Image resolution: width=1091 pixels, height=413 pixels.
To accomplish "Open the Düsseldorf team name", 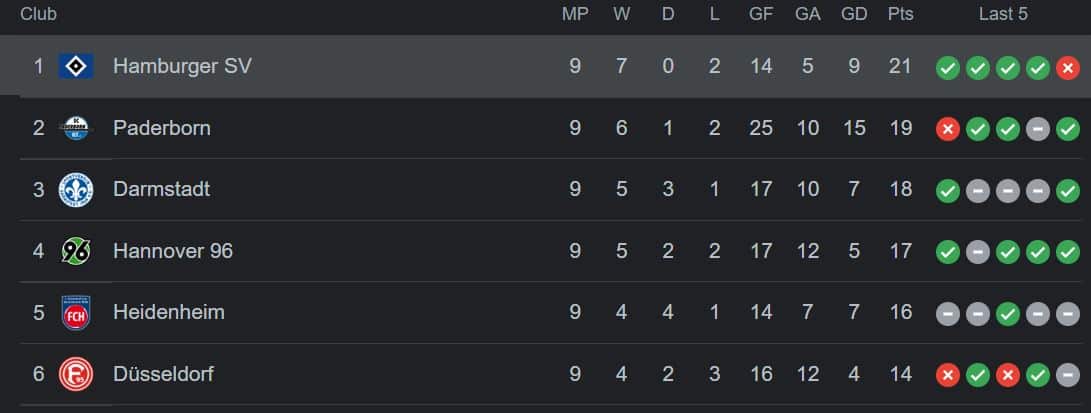I will click(163, 374).
